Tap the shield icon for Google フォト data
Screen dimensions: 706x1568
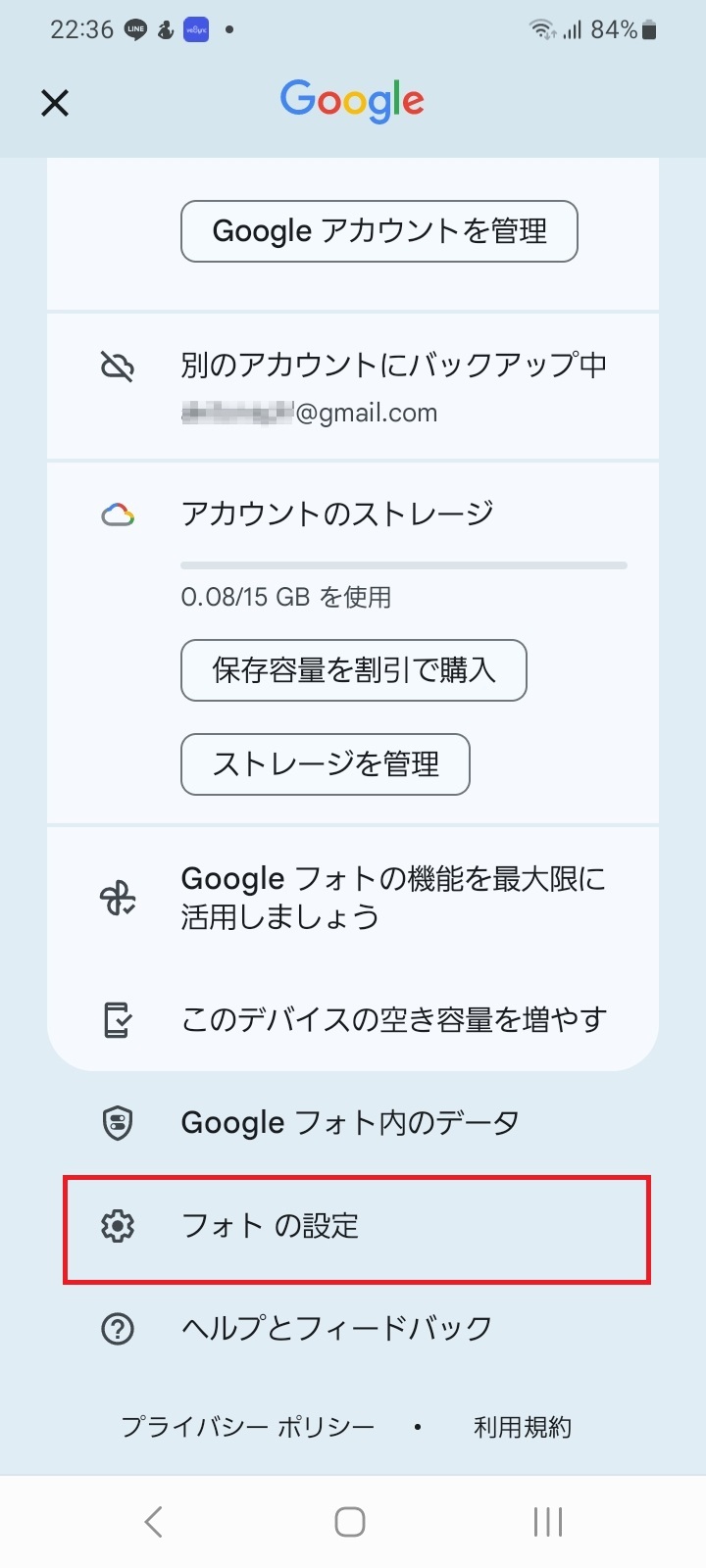coord(118,1123)
